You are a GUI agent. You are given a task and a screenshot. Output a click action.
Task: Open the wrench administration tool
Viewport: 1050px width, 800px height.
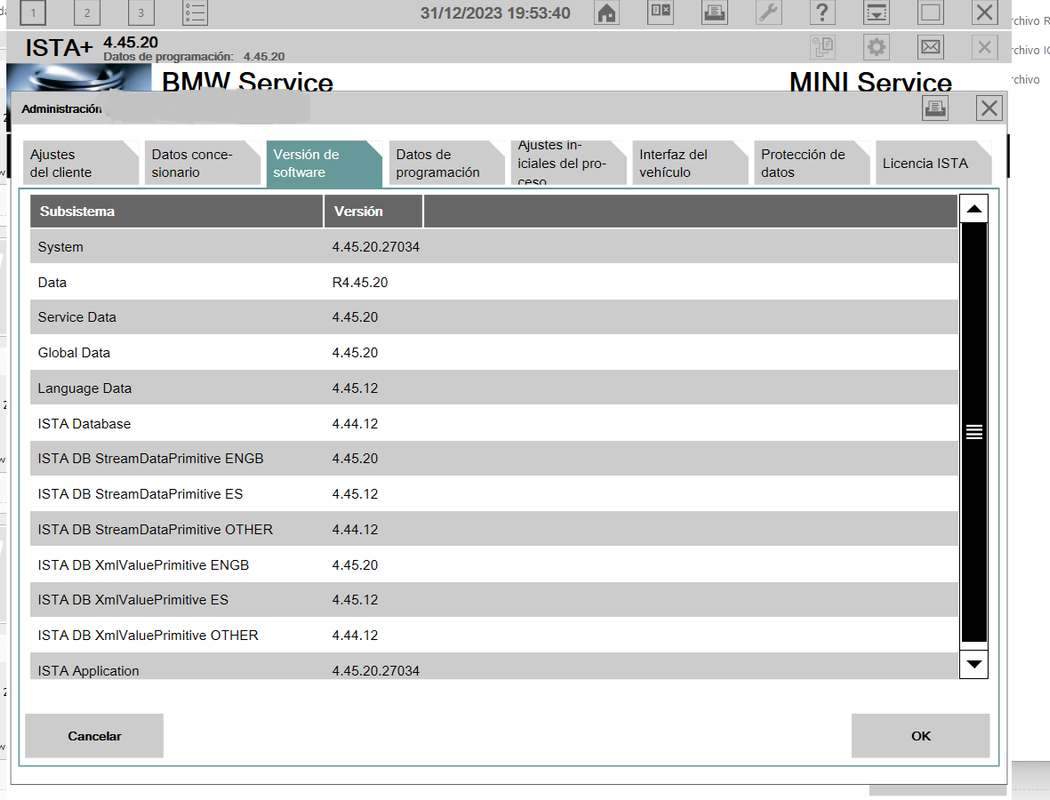(769, 12)
